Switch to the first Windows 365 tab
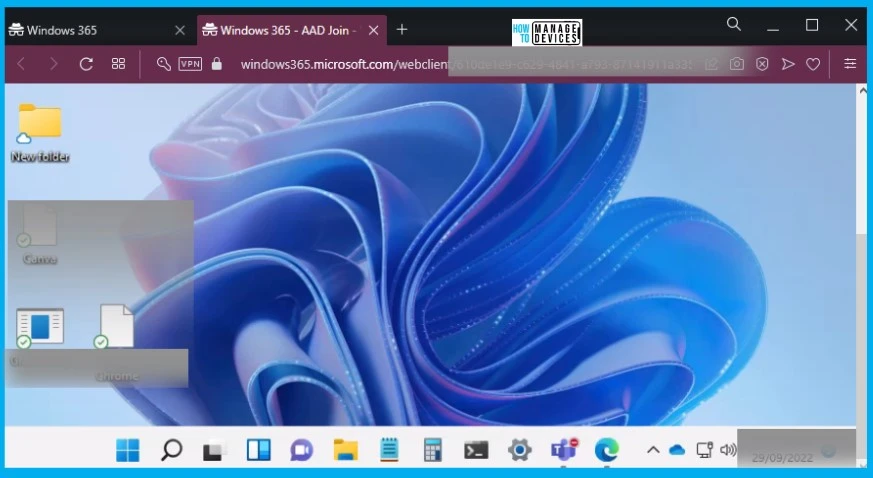This screenshot has width=873, height=478. pyautogui.click(x=97, y=30)
